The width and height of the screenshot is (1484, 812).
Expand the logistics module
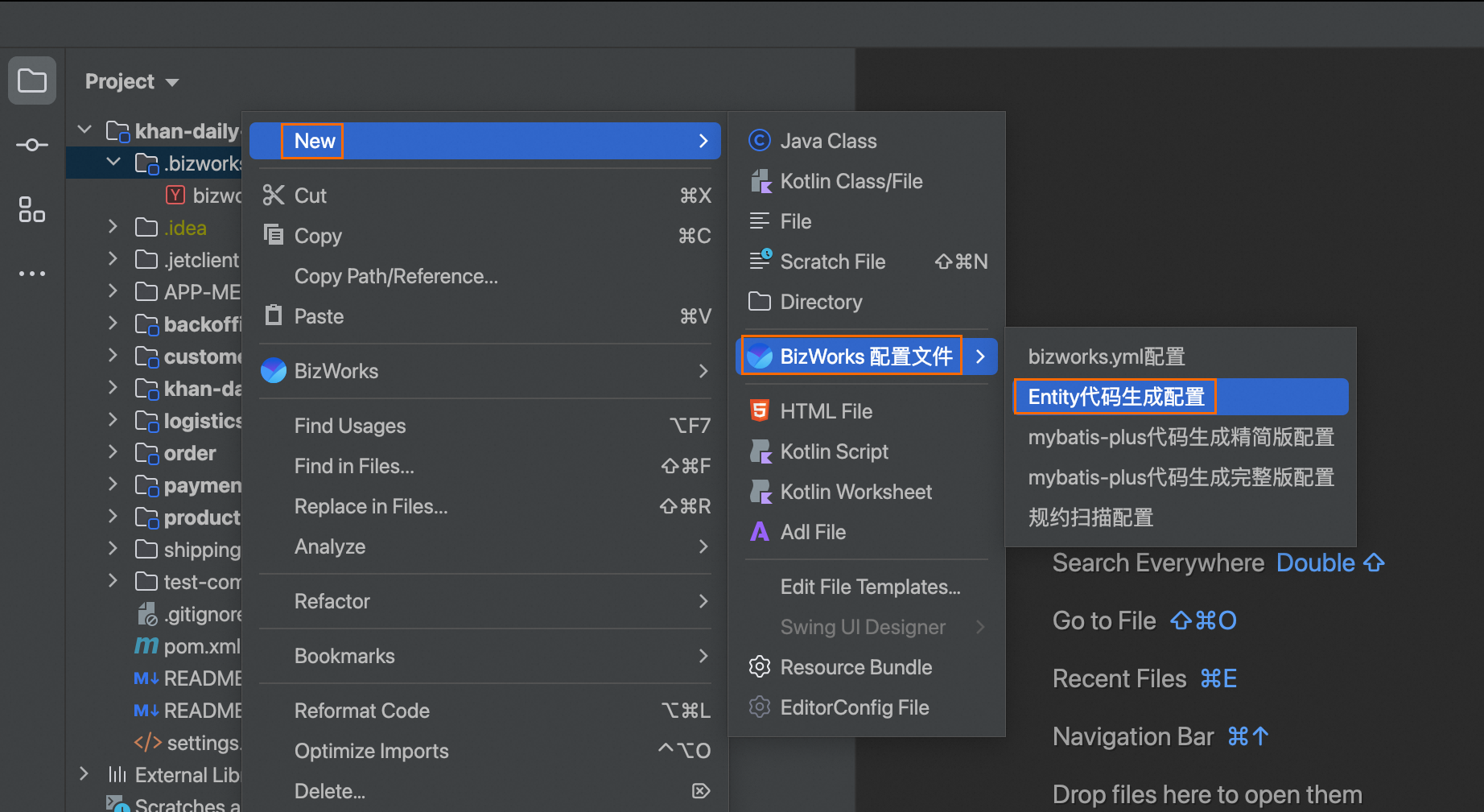click(113, 420)
